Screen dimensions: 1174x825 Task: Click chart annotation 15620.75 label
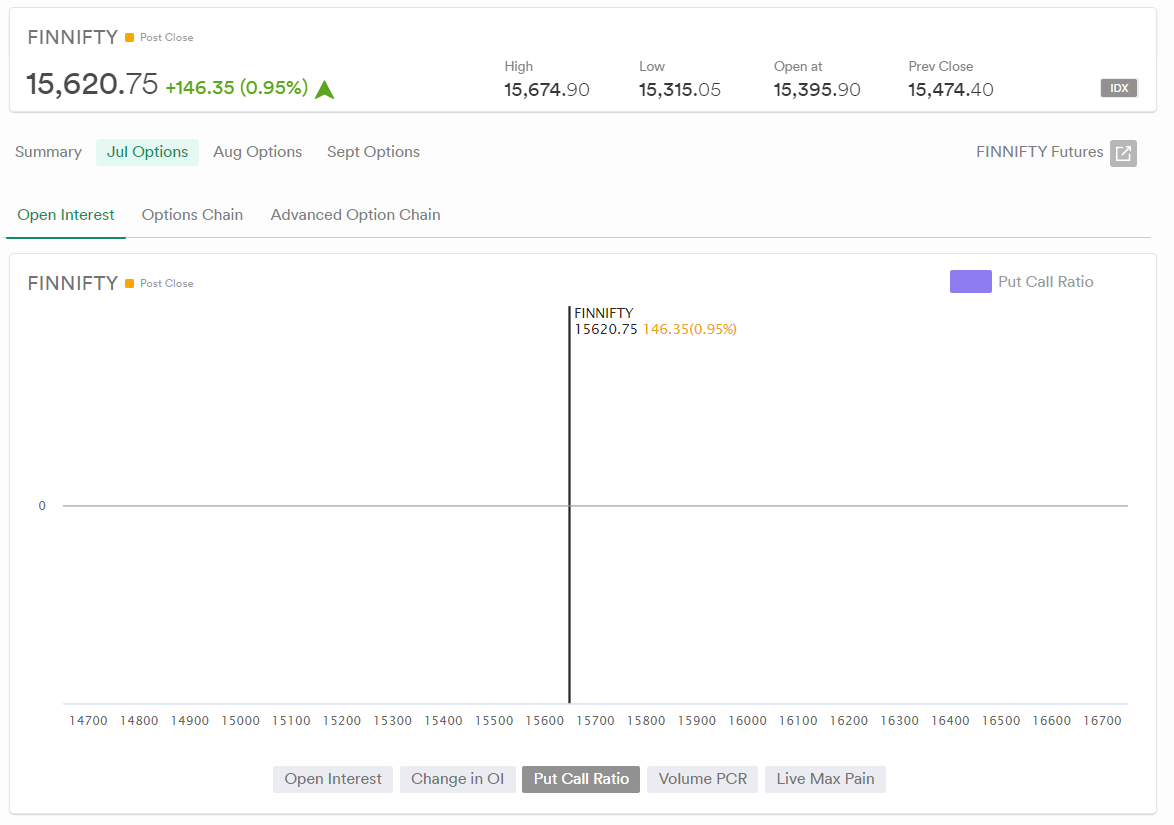pos(606,329)
